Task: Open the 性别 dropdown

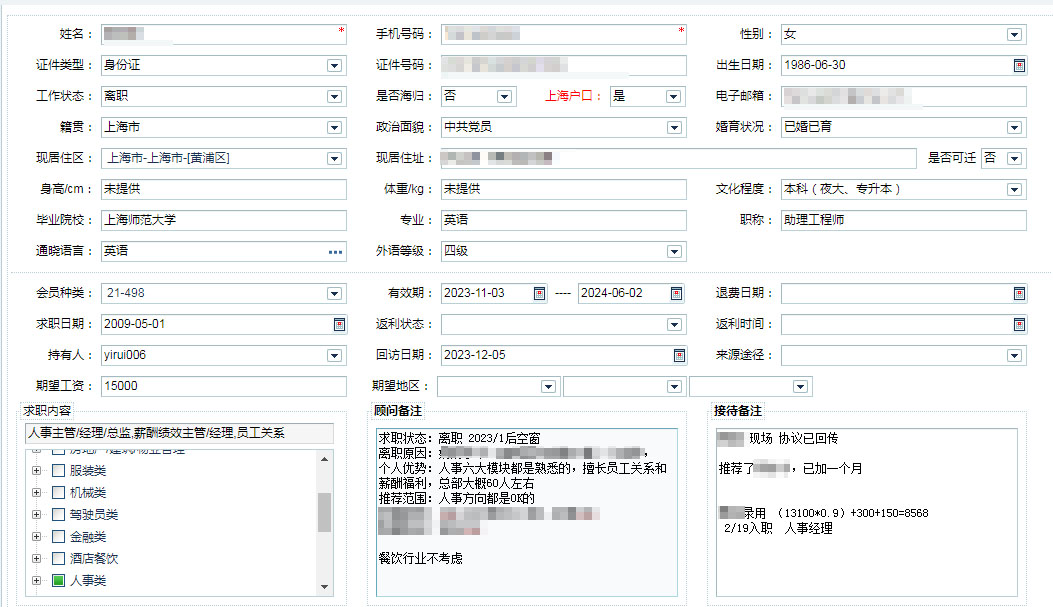Action: coord(1015,35)
